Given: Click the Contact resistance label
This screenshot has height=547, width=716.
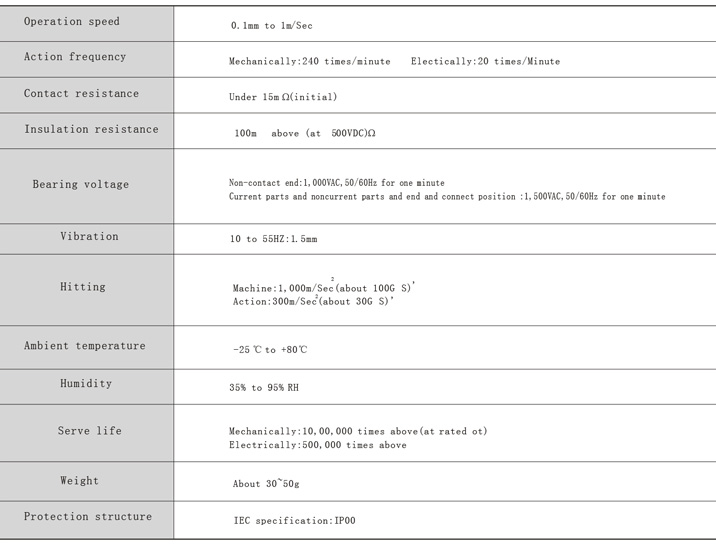Looking at the screenshot, I should 82,93.
